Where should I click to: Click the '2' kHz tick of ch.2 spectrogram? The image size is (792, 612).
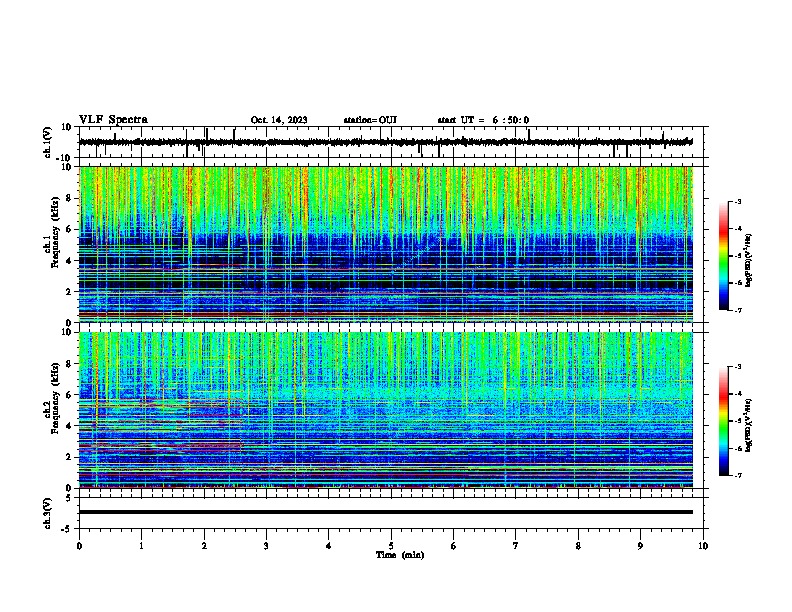pyautogui.click(x=70, y=457)
